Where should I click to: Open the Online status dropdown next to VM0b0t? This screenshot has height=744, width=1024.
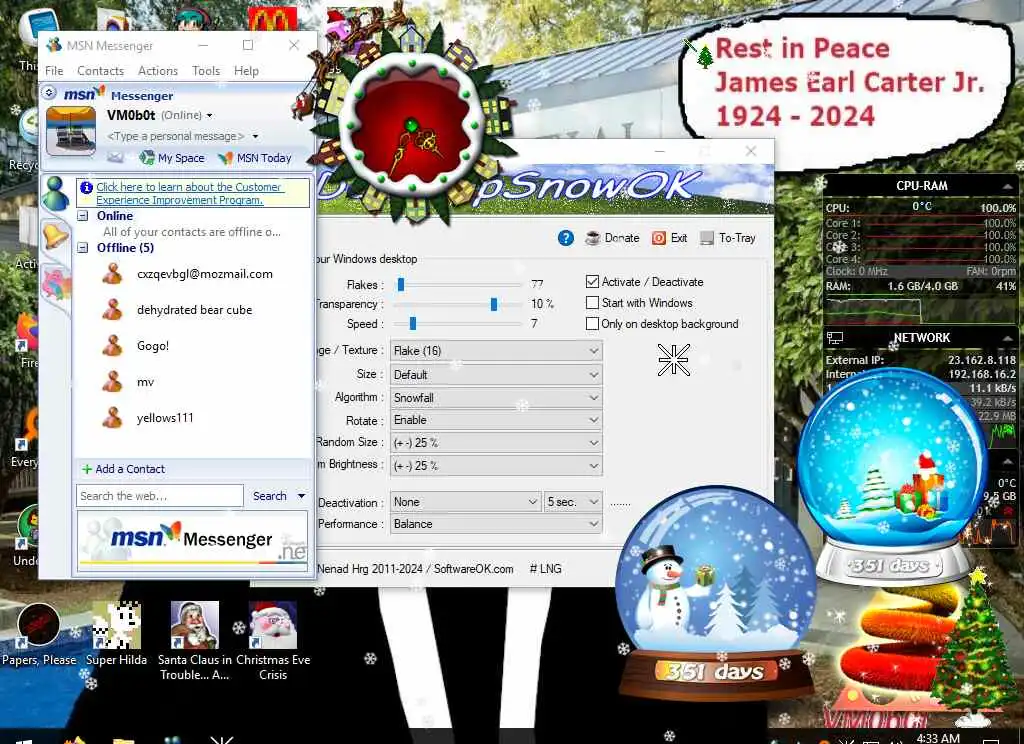(x=210, y=116)
